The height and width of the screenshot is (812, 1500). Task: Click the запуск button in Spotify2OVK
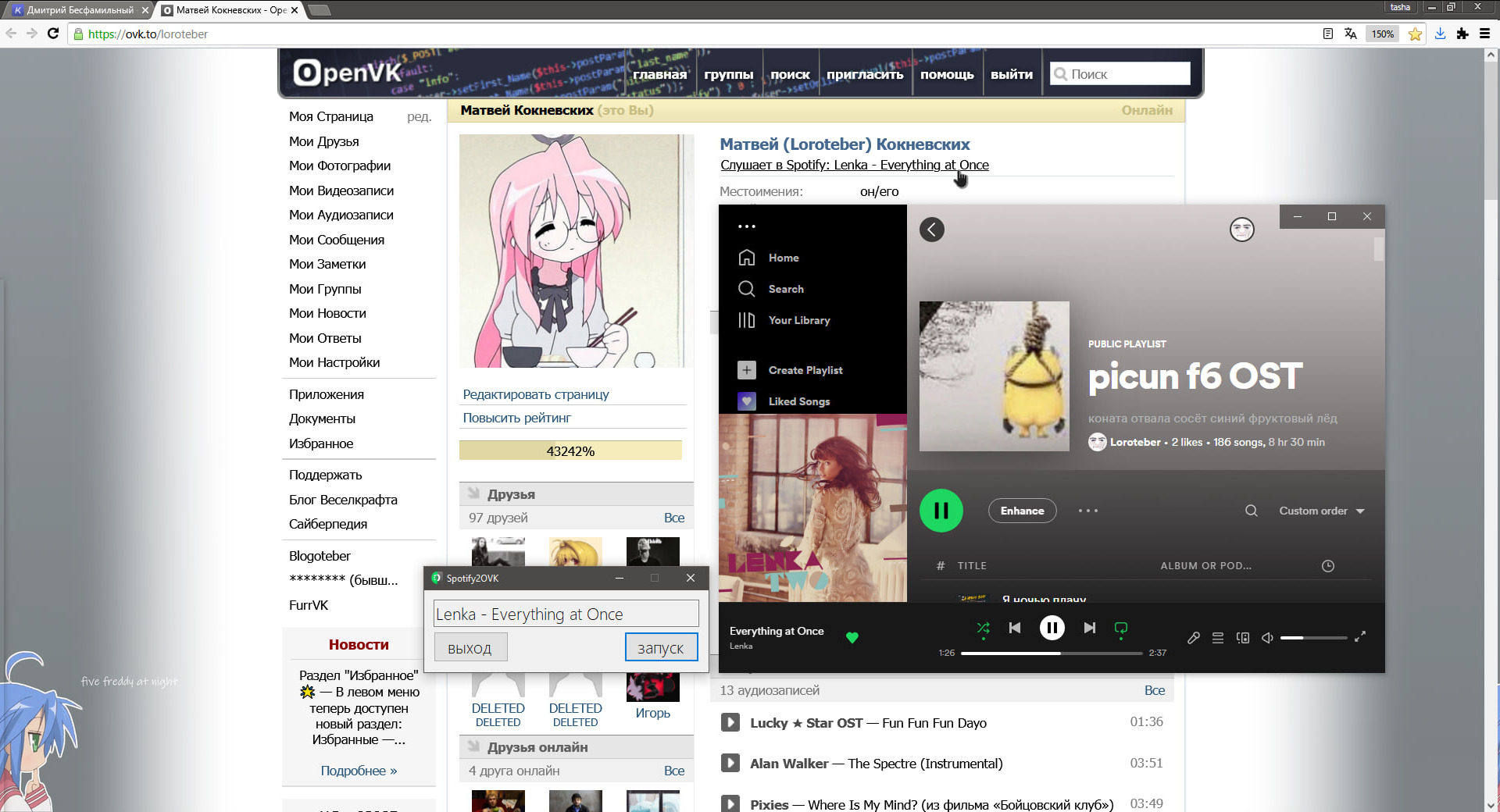(x=661, y=647)
